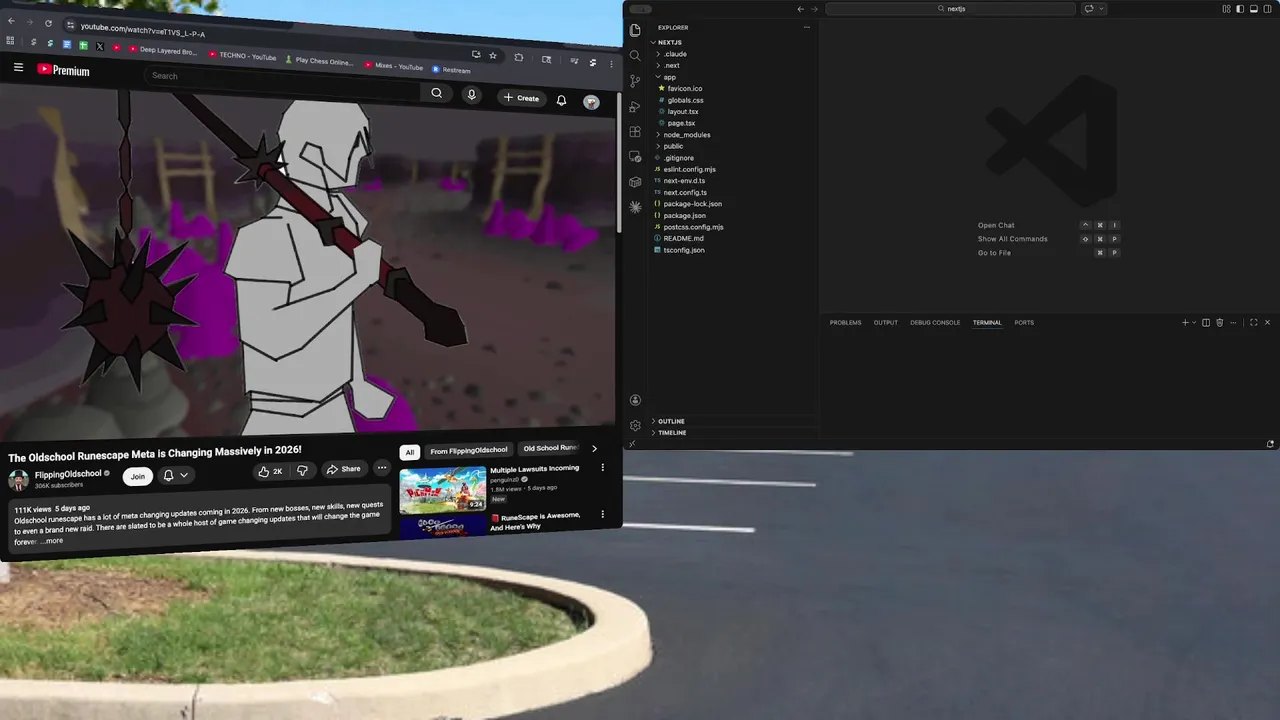The image size is (1280, 720).
Task: Open the YouTube hamburger guide menu
Action: (18, 68)
